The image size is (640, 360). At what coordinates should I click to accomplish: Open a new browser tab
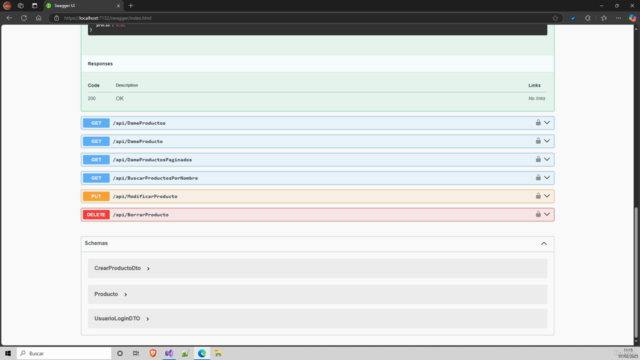[x=131, y=6]
